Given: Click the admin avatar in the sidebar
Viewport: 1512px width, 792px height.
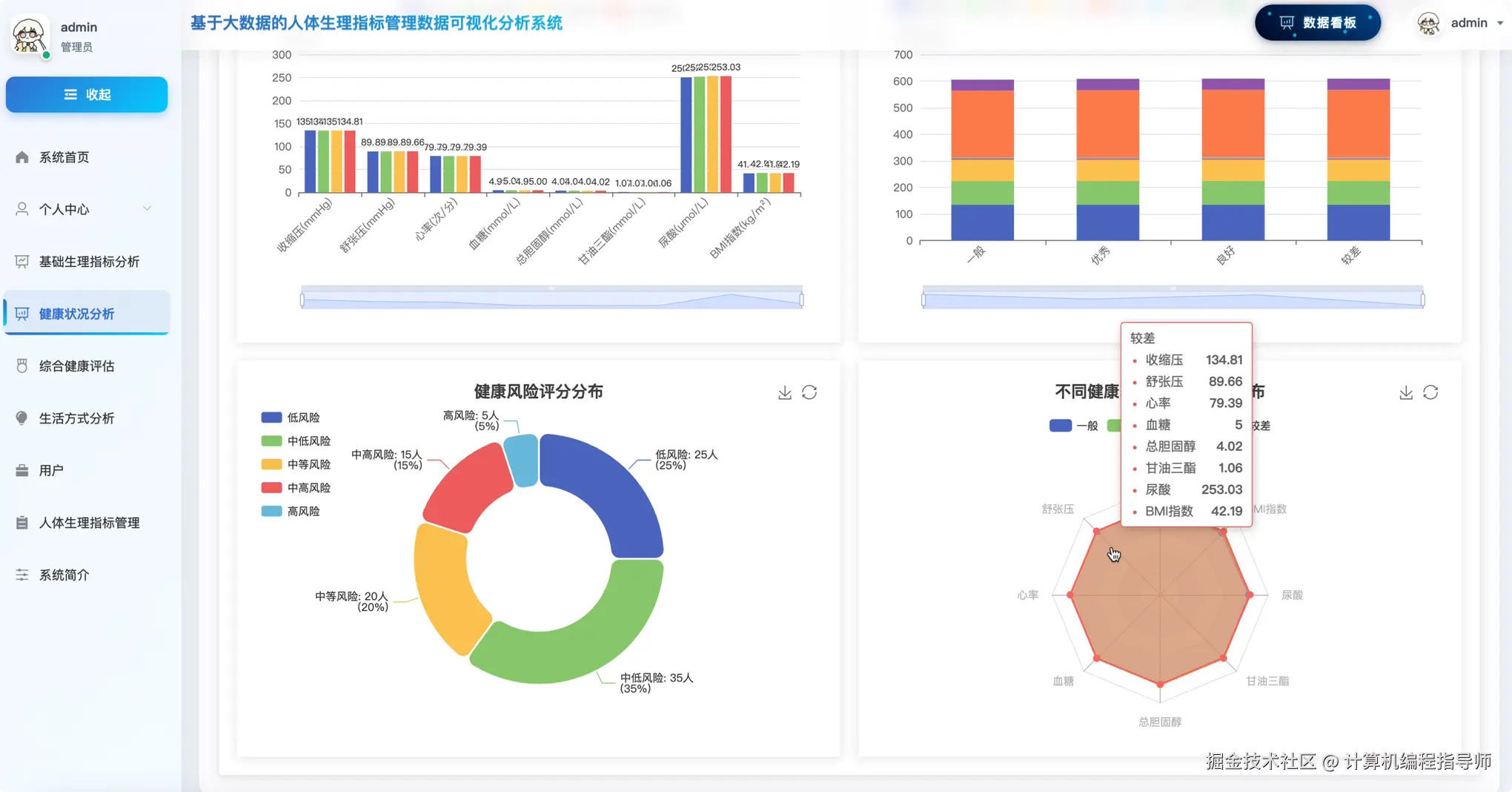Looking at the screenshot, I should [x=30, y=36].
